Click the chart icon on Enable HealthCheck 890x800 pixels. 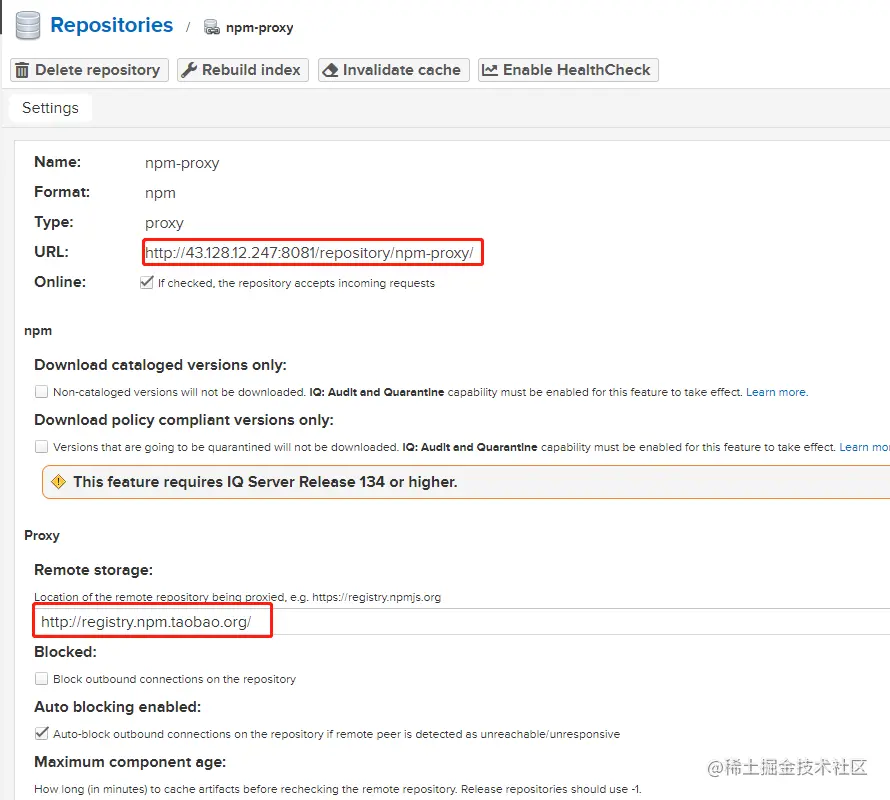(x=489, y=70)
